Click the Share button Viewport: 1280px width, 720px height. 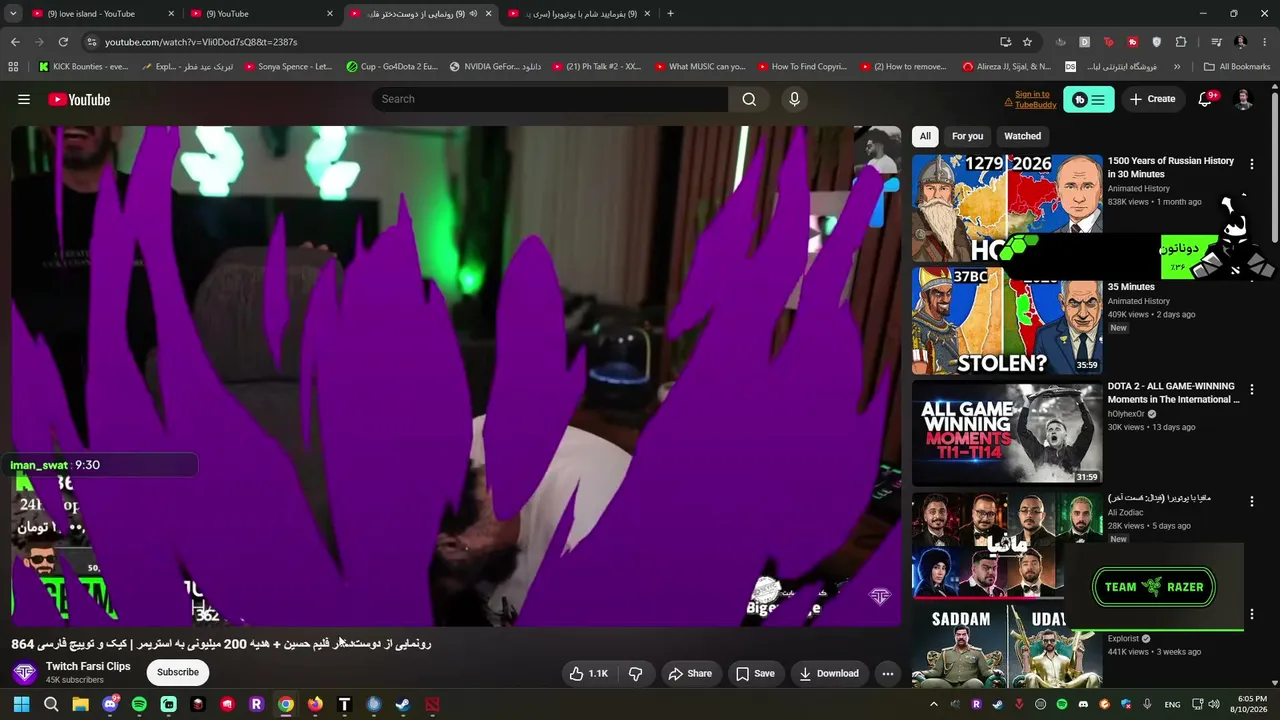[x=690, y=674]
